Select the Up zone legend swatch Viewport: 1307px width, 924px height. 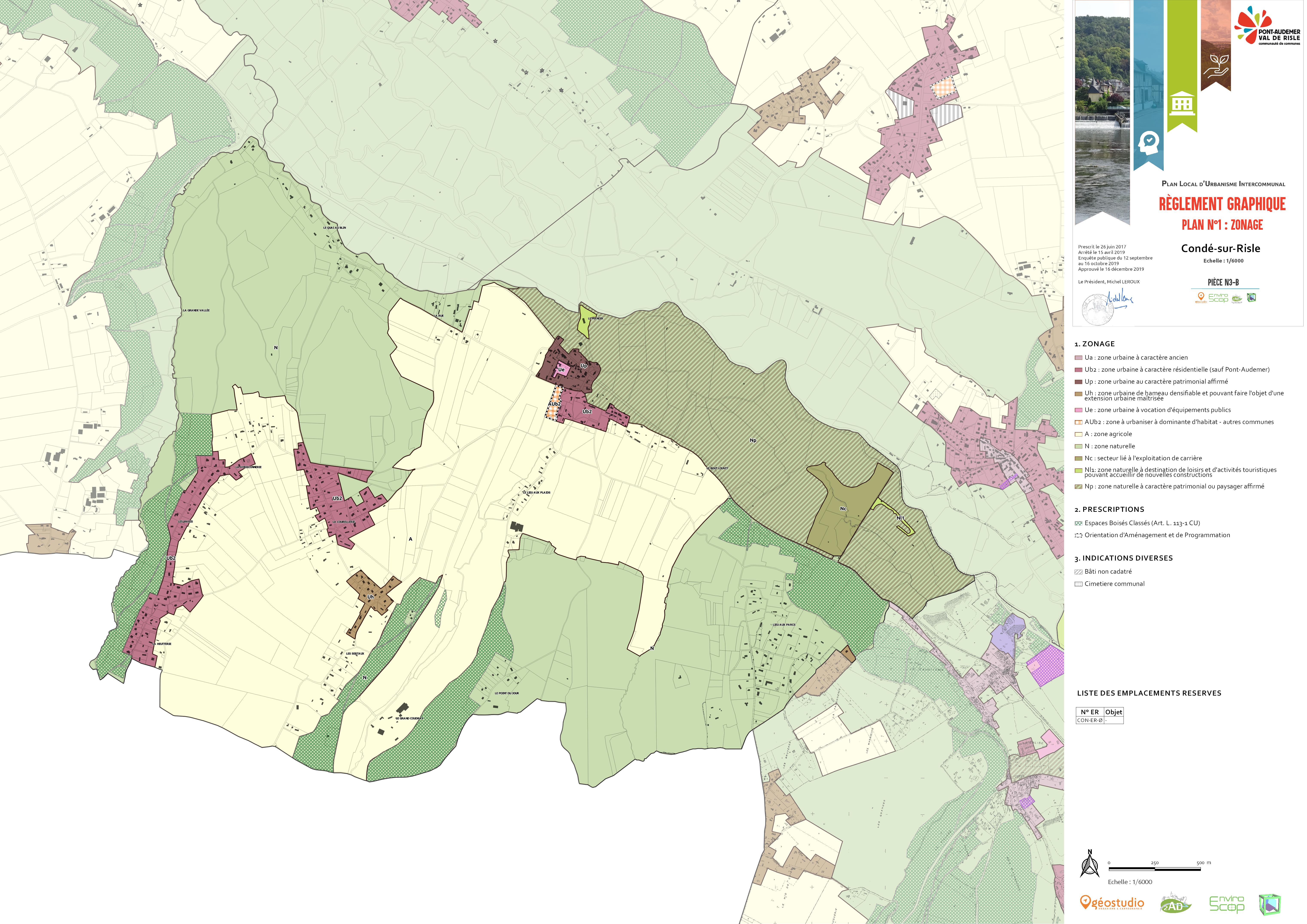pyautogui.click(x=1078, y=382)
